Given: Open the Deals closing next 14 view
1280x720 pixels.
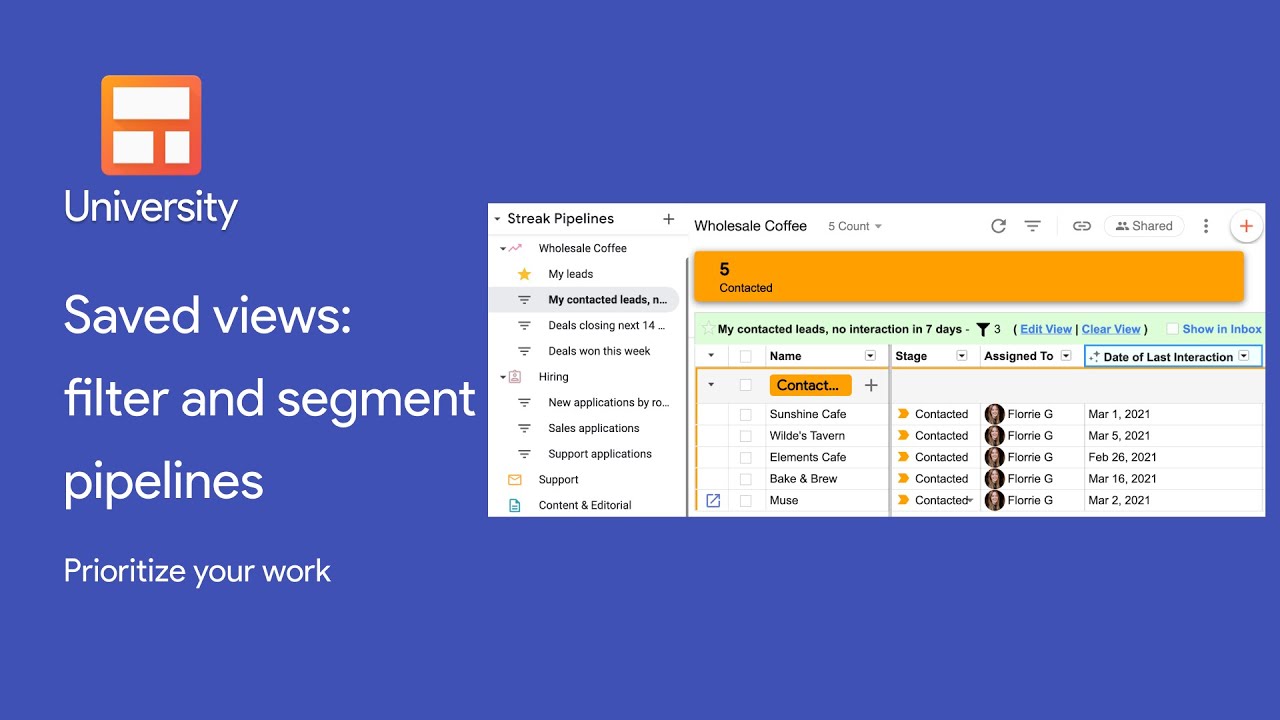Looking at the screenshot, I should [606, 326].
